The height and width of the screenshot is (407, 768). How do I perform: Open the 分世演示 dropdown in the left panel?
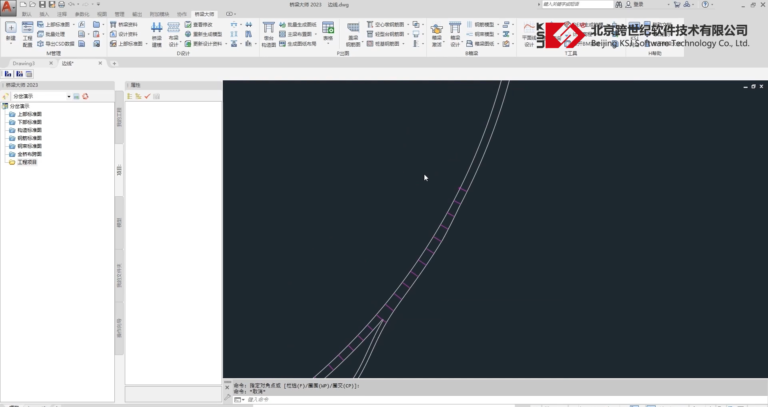69,96
